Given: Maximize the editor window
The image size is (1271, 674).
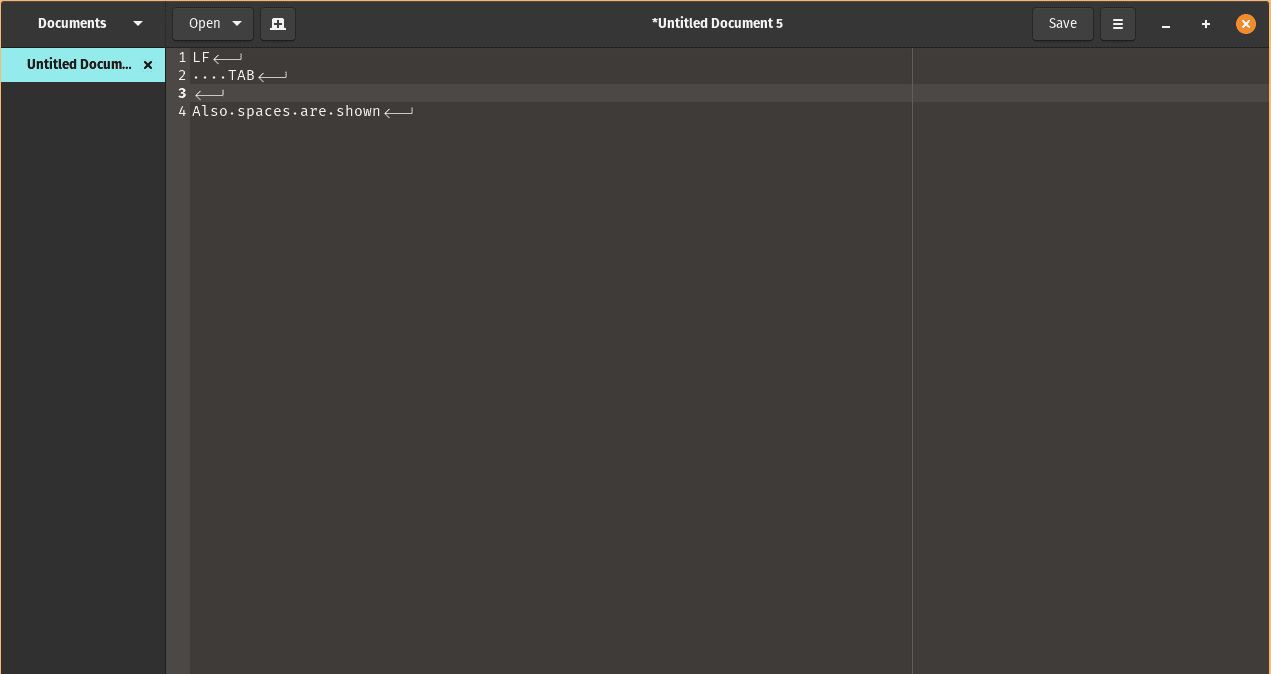Looking at the screenshot, I should [1206, 24].
